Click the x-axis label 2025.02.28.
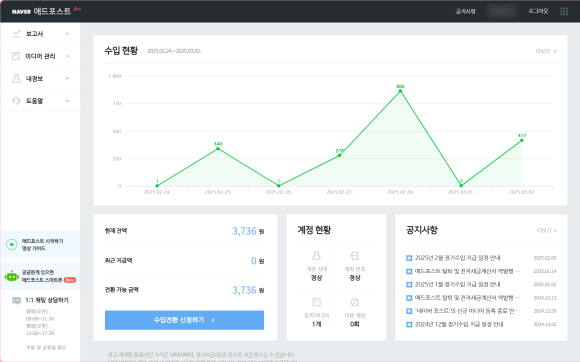Image resolution: width=580 pixels, height=362 pixels. [400, 192]
